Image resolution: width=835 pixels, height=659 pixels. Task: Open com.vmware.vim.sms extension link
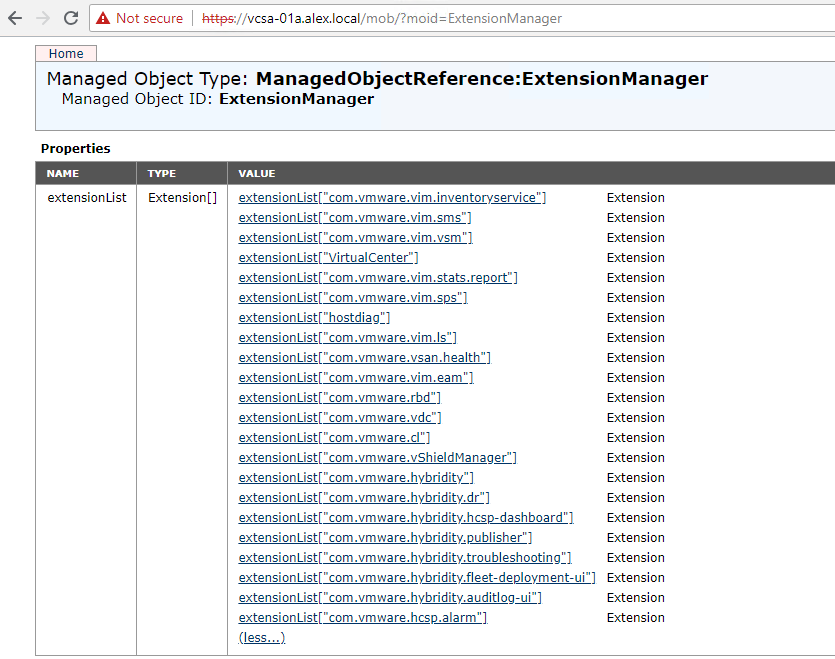pyautogui.click(x=355, y=217)
